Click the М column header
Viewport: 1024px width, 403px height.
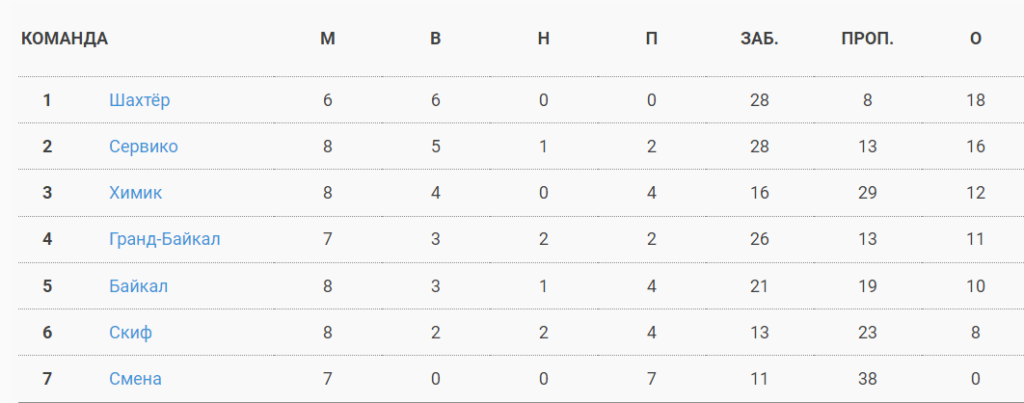(x=328, y=39)
